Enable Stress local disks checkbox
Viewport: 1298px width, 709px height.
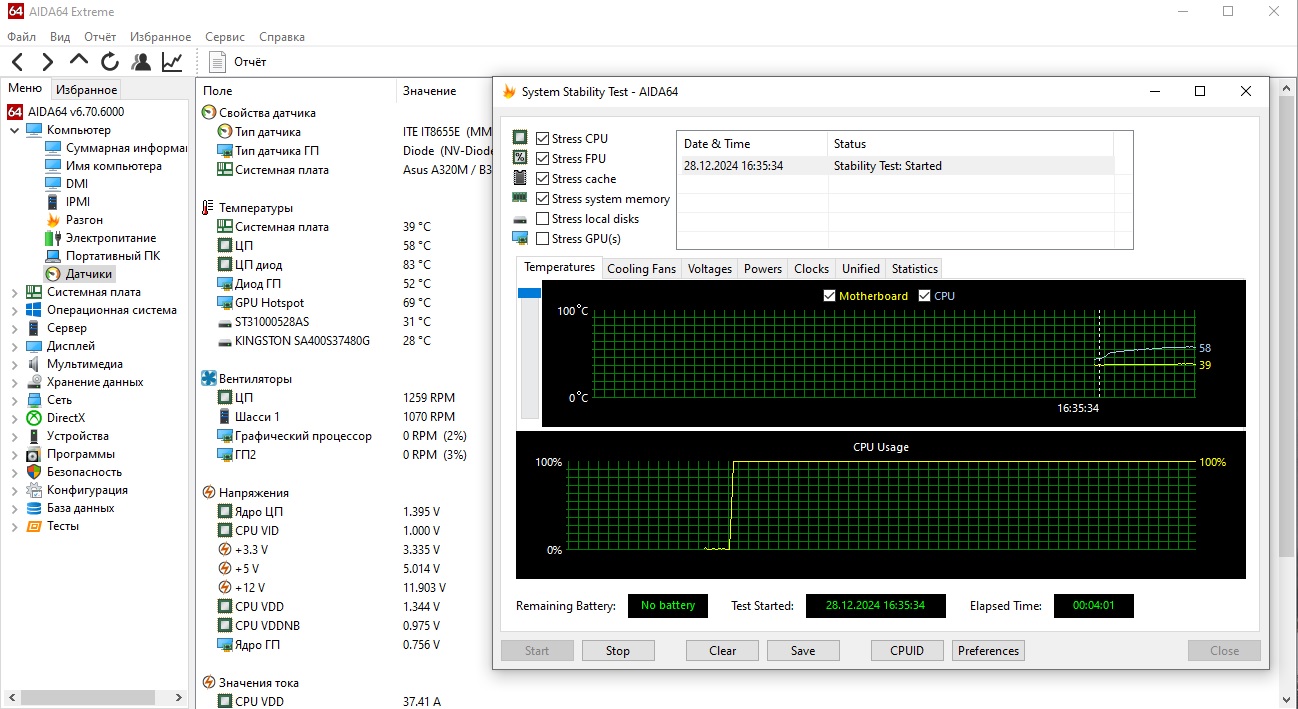543,219
